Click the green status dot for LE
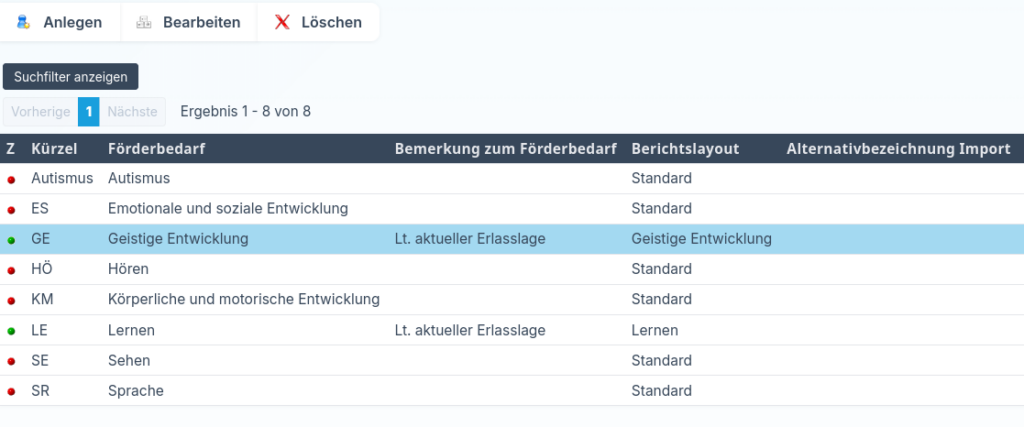 [x=12, y=331]
